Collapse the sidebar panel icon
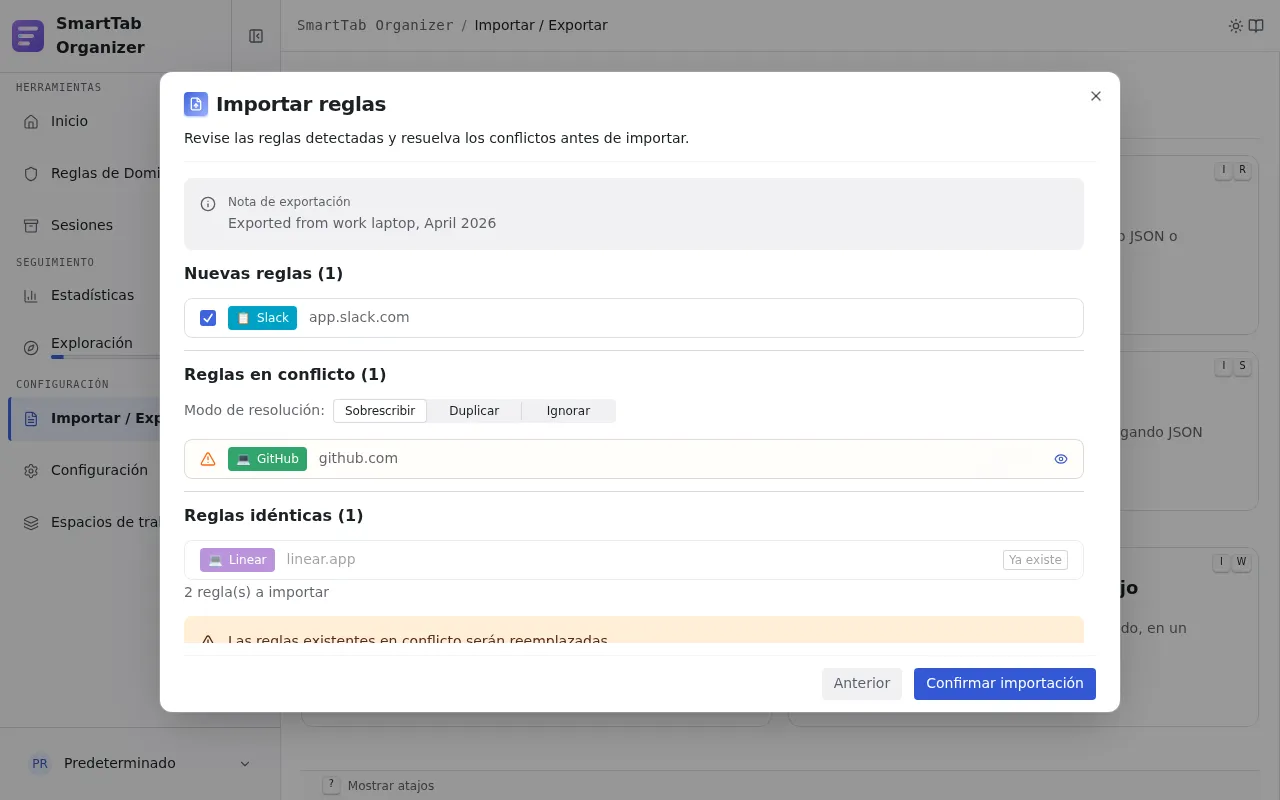 click(256, 36)
